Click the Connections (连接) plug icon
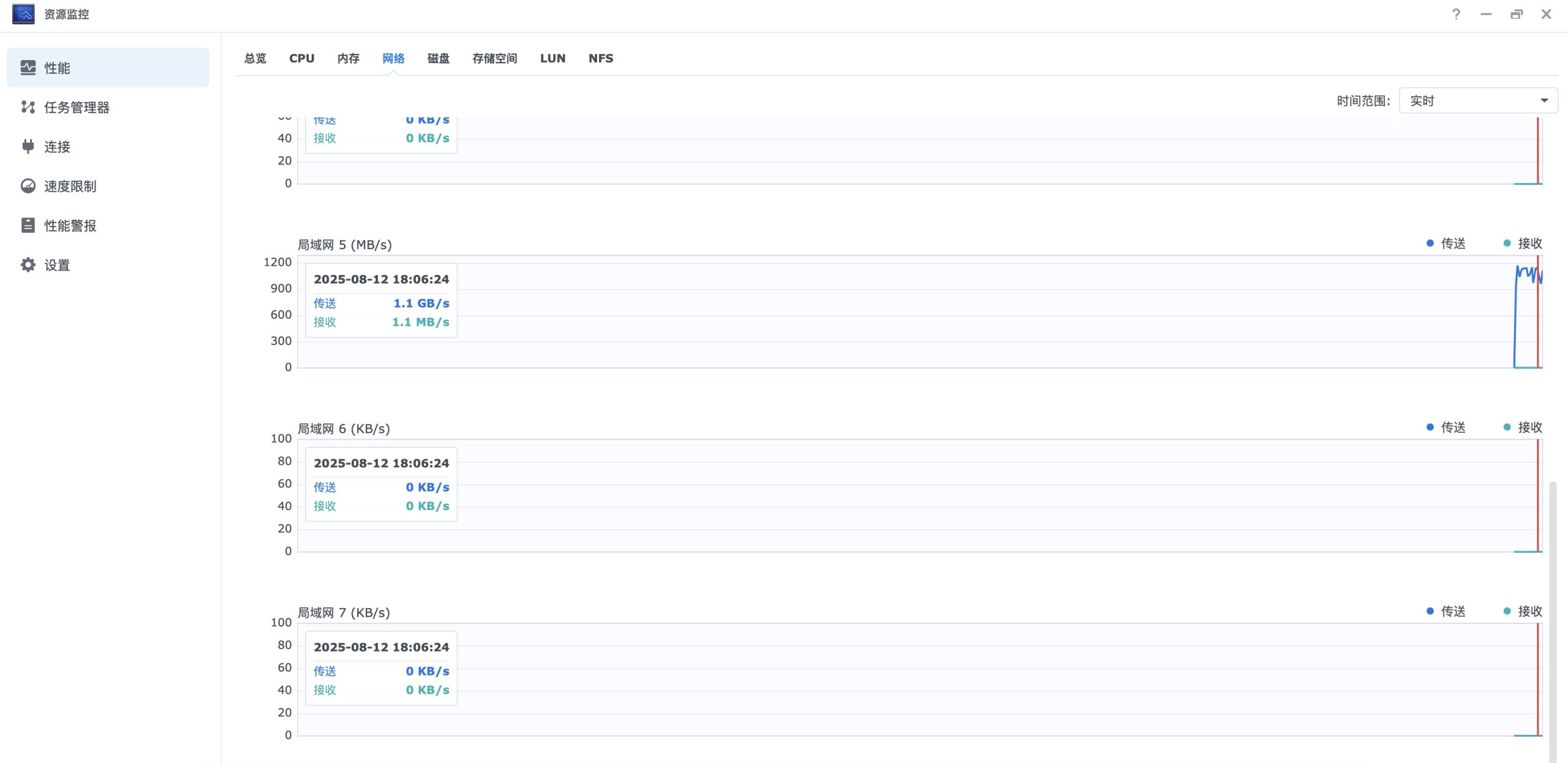 pos(28,146)
